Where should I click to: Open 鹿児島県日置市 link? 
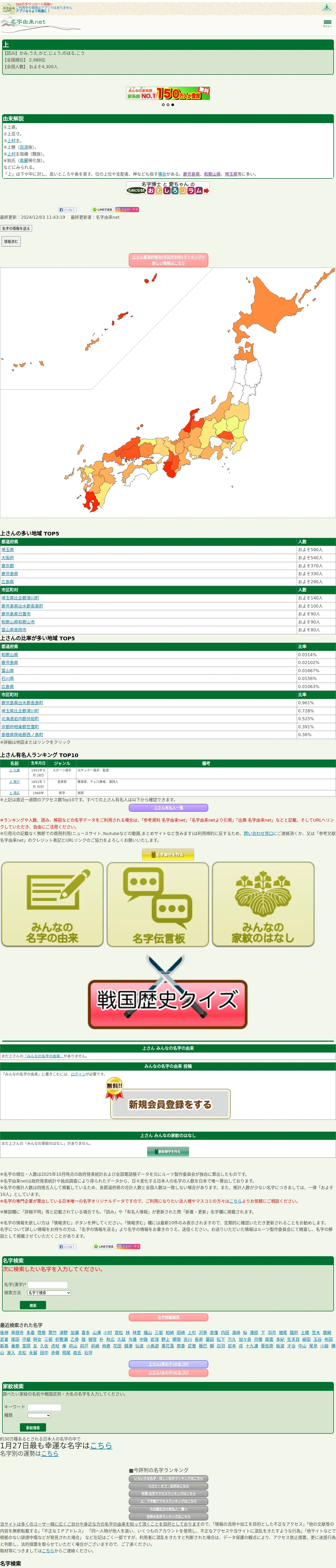16,614
